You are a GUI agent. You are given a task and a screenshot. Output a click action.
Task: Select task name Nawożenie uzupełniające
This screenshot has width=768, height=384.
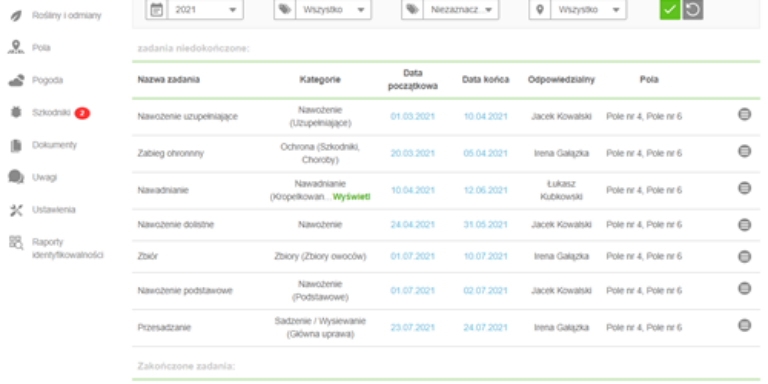(188, 117)
